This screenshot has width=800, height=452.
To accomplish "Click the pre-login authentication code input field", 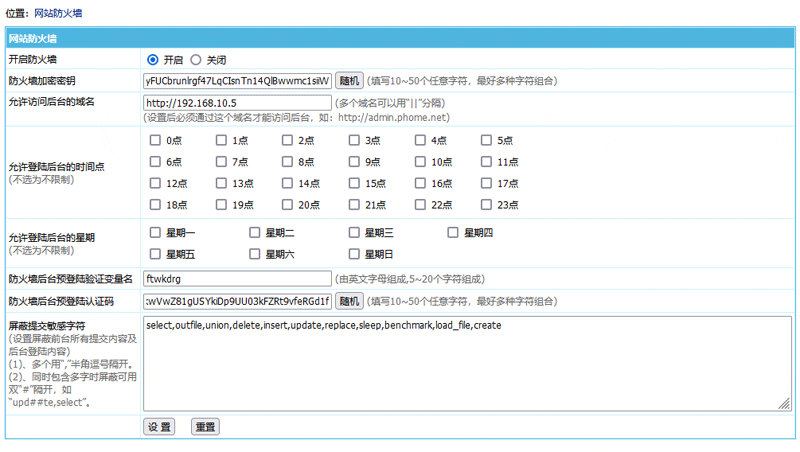I will 237,300.
